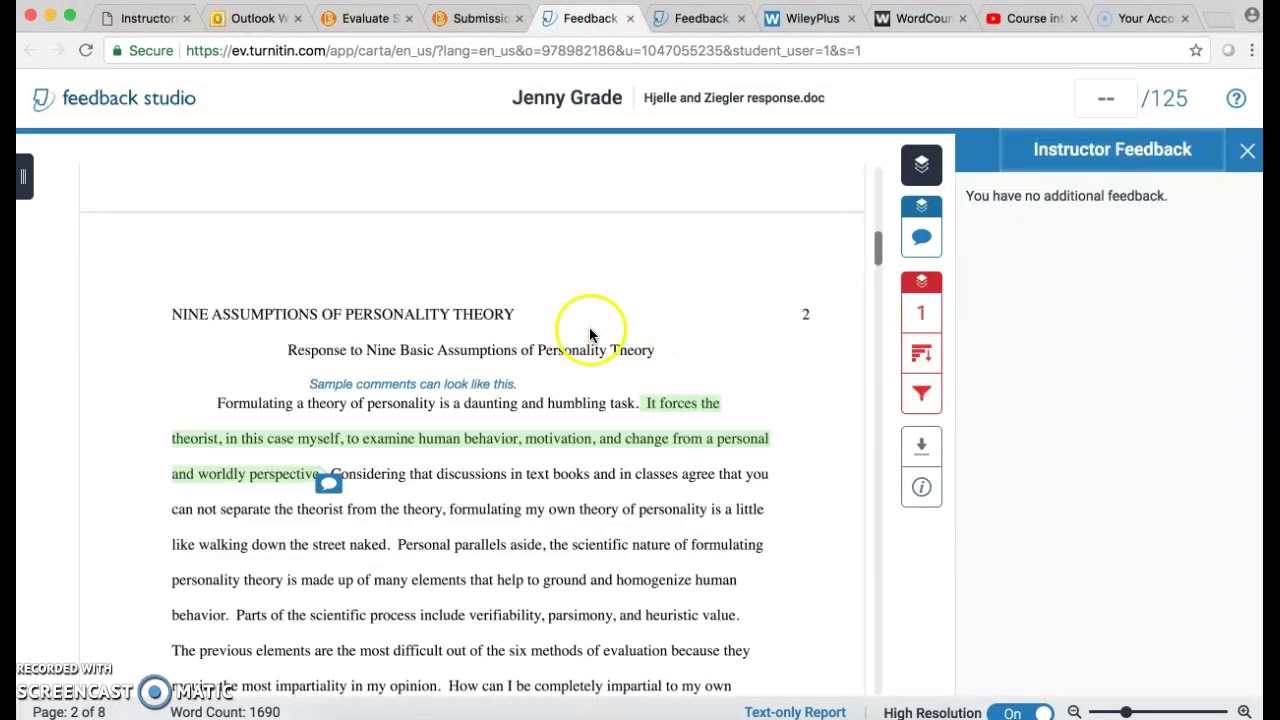Viewport: 1280px width, 720px height.
Task: Open the all sources sort icon
Action: tap(921, 353)
